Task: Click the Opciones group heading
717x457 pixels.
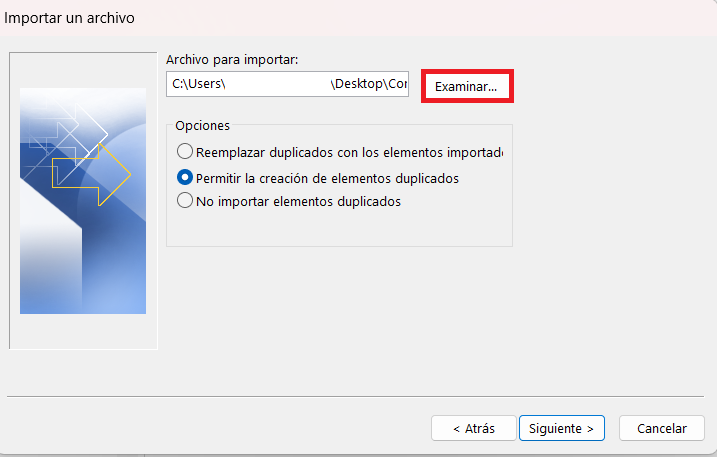Action: (202, 126)
